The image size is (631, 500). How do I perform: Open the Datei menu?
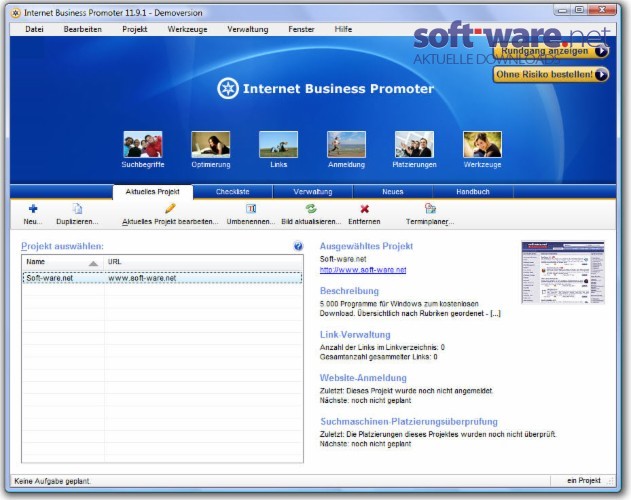click(34, 29)
